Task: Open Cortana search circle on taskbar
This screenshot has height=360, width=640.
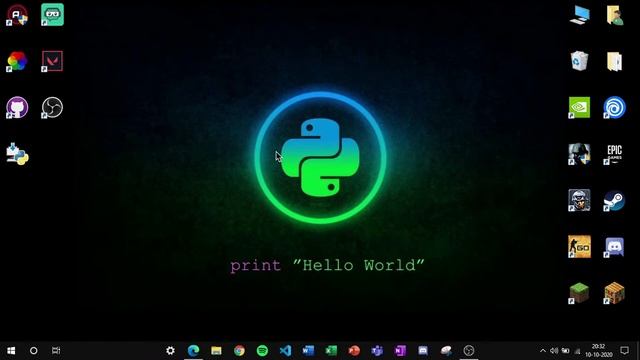Action: (x=34, y=351)
